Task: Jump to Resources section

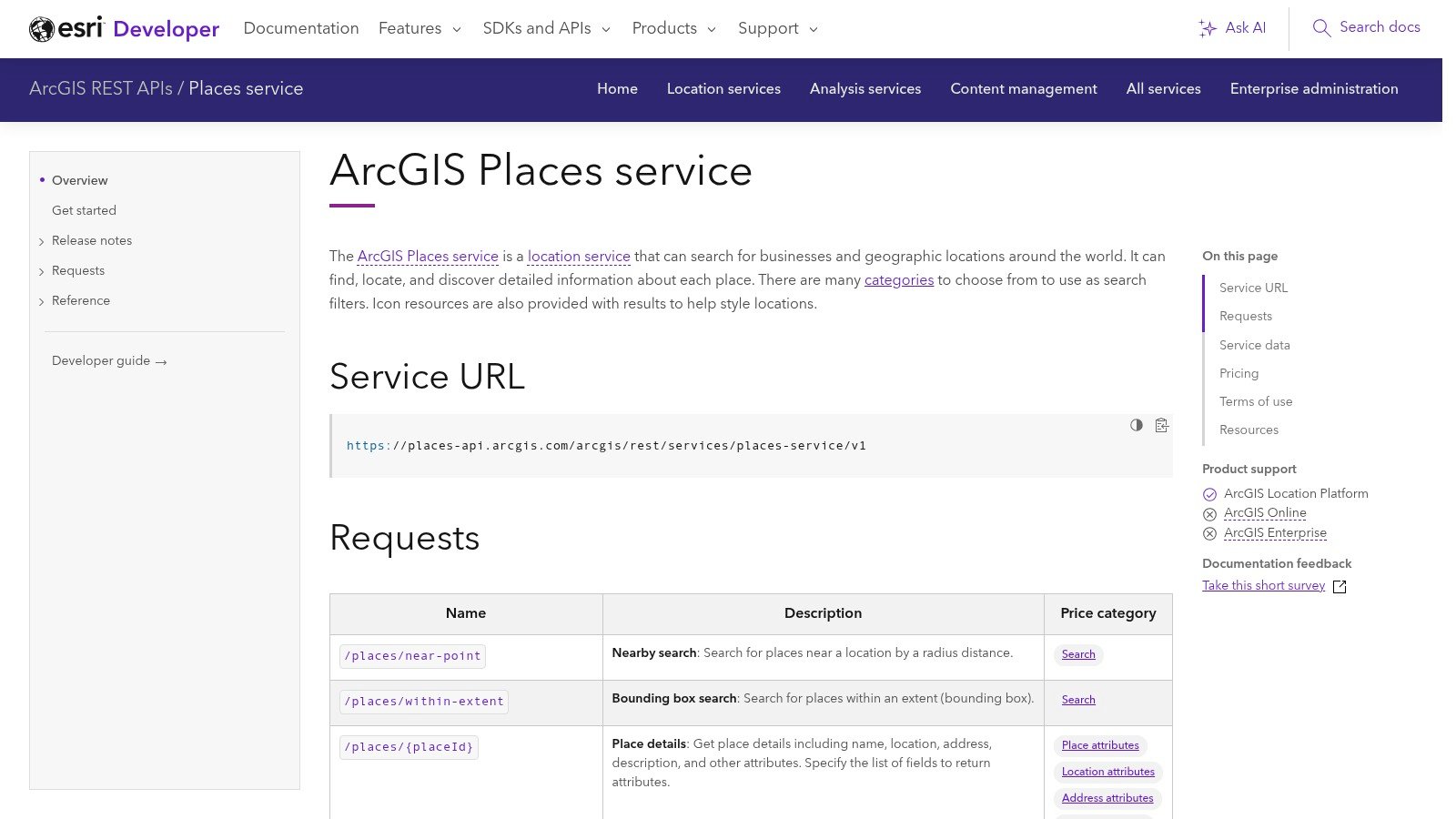Action: pos(1249,430)
